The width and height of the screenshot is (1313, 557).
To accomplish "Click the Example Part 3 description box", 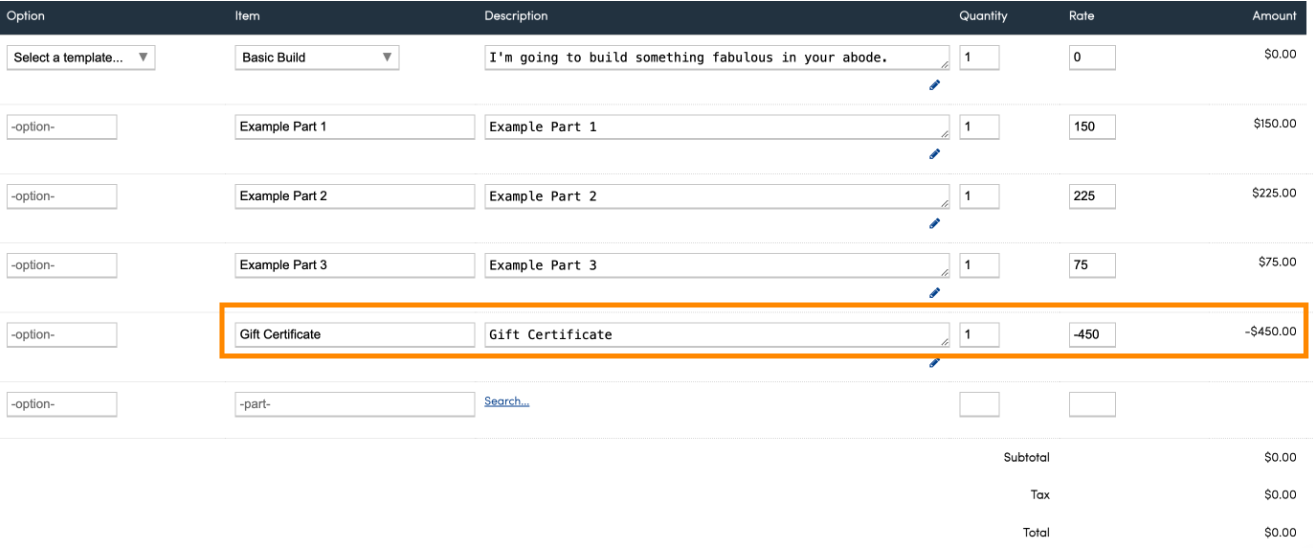I will pos(716,266).
